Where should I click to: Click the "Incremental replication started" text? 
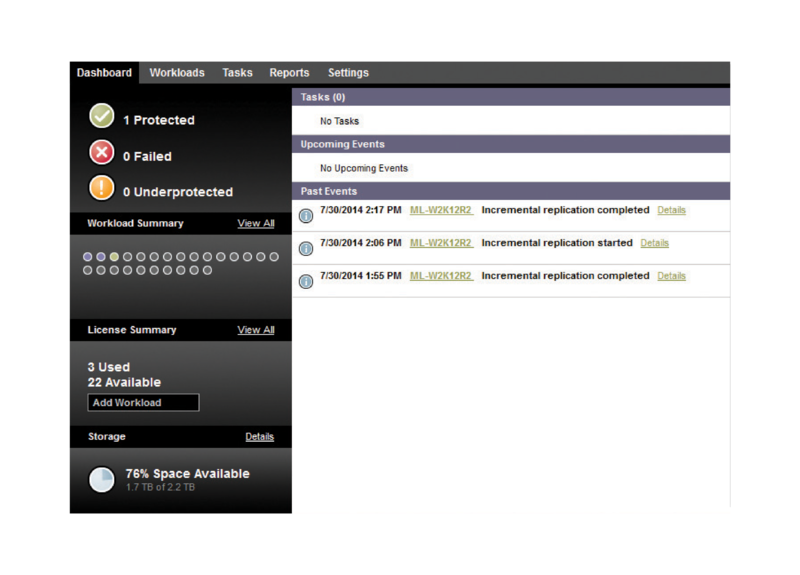click(557, 243)
